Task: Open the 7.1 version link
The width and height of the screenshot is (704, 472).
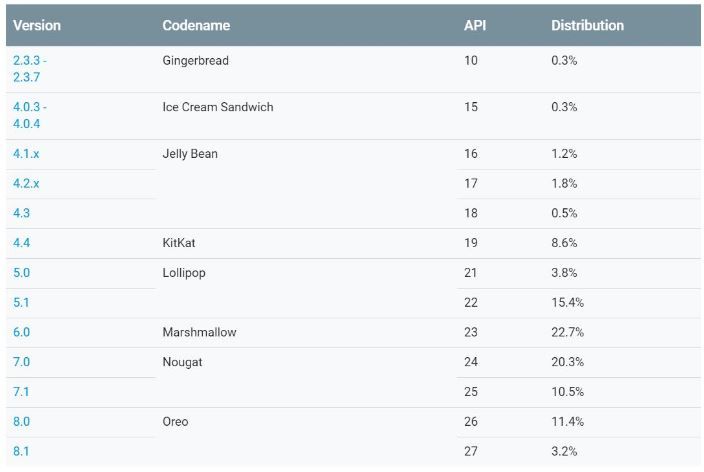Action: coord(21,391)
